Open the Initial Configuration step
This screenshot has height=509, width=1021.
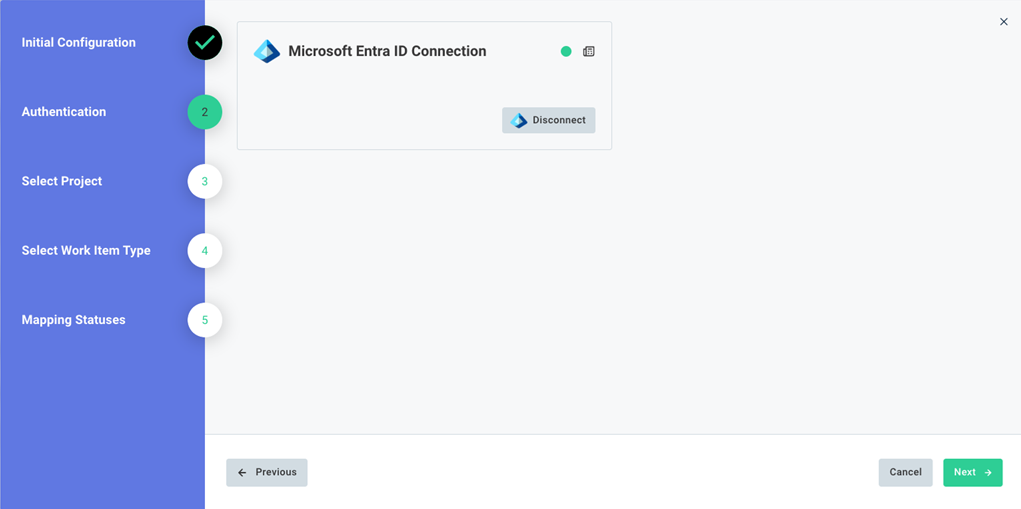tap(79, 43)
